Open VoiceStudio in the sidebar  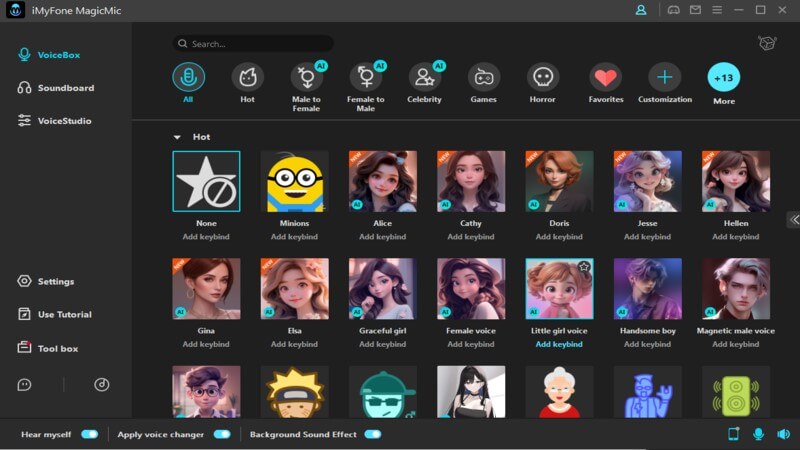tap(55, 121)
